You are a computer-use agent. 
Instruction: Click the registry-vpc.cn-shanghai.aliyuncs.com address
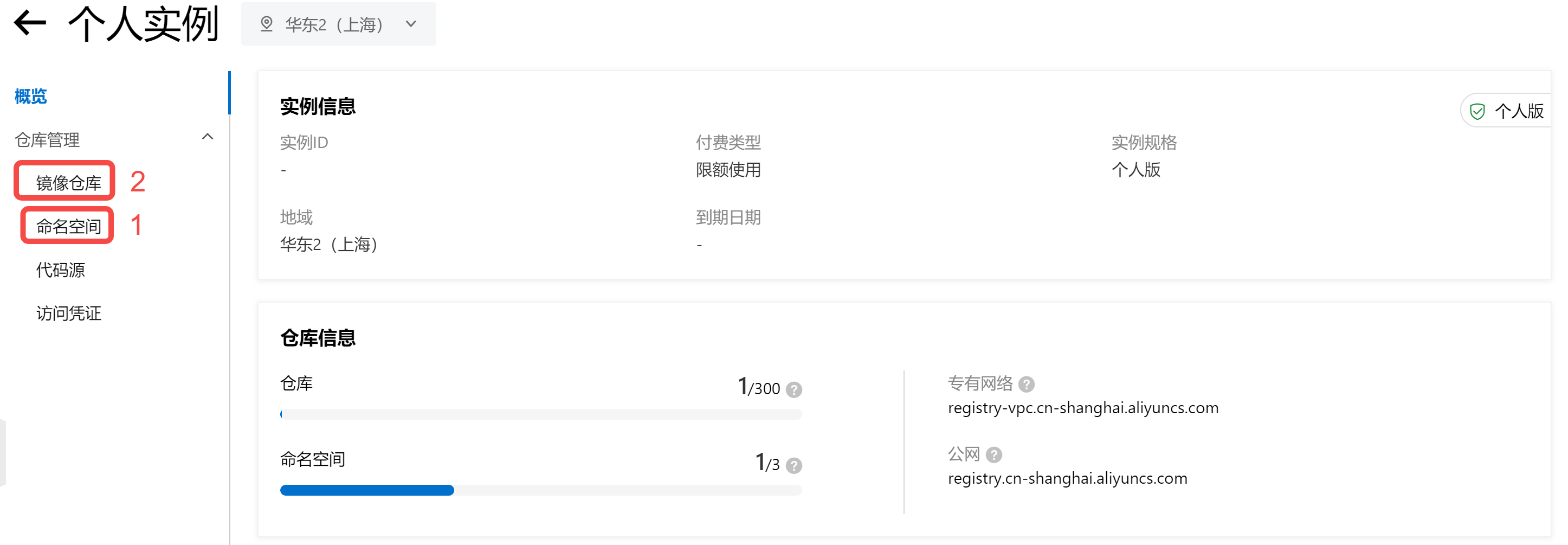(x=1083, y=408)
